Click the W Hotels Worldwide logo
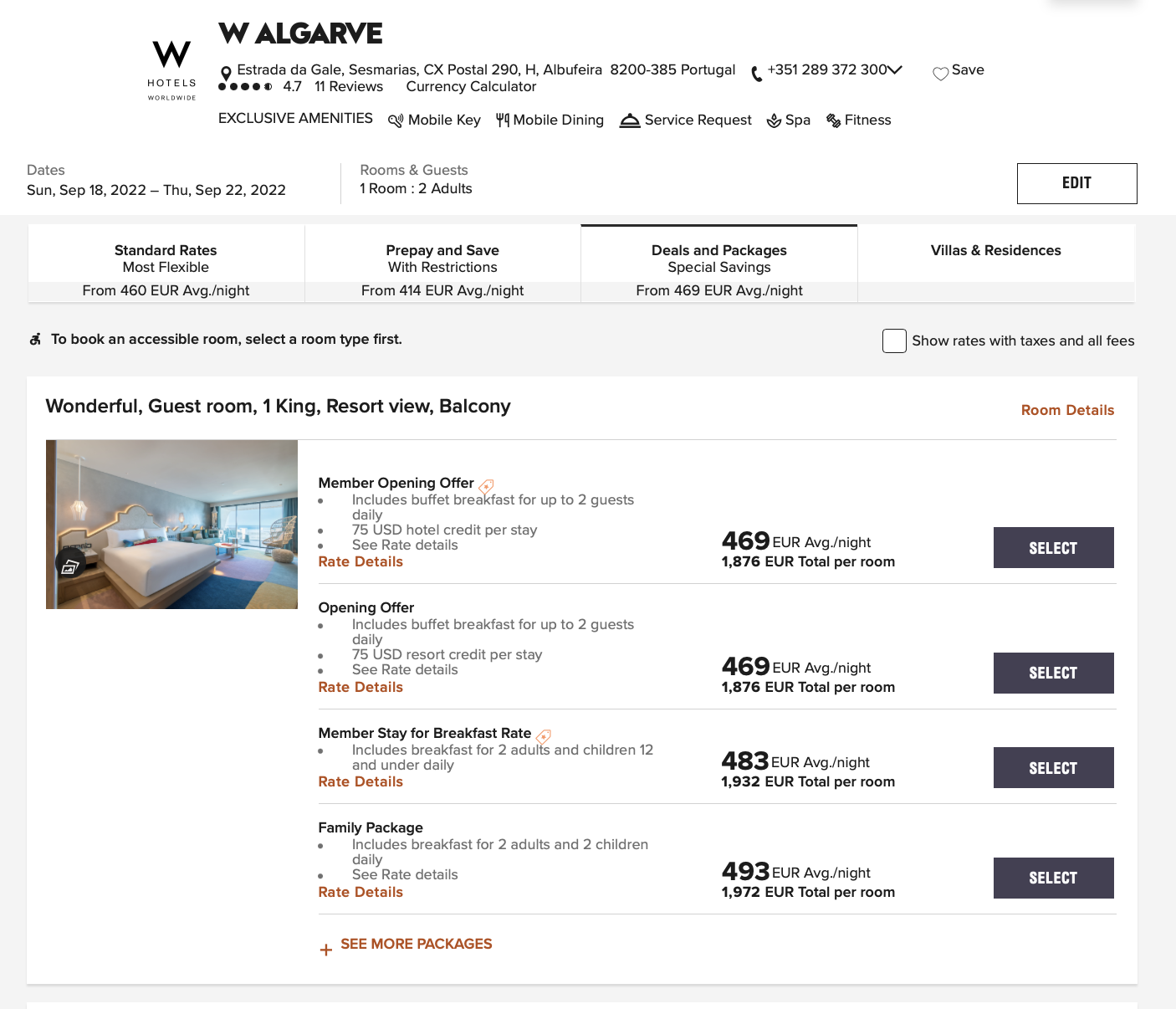1176x1009 pixels. pyautogui.click(x=172, y=70)
